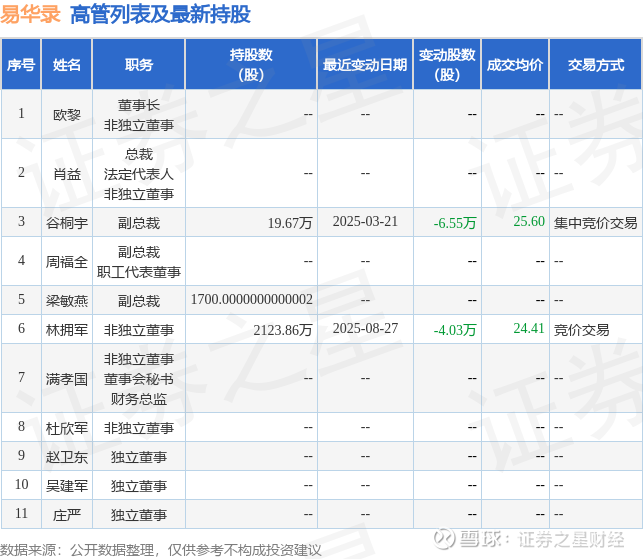Screen dimensions: 643x559
Task: Select the 职务 column header
Action: (x=139, y=65)
